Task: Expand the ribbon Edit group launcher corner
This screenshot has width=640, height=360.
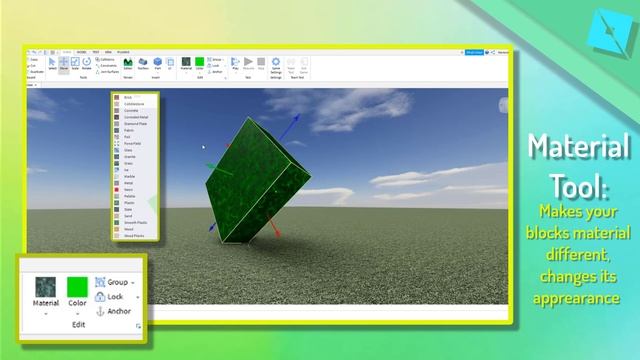Action: point(225,78)
